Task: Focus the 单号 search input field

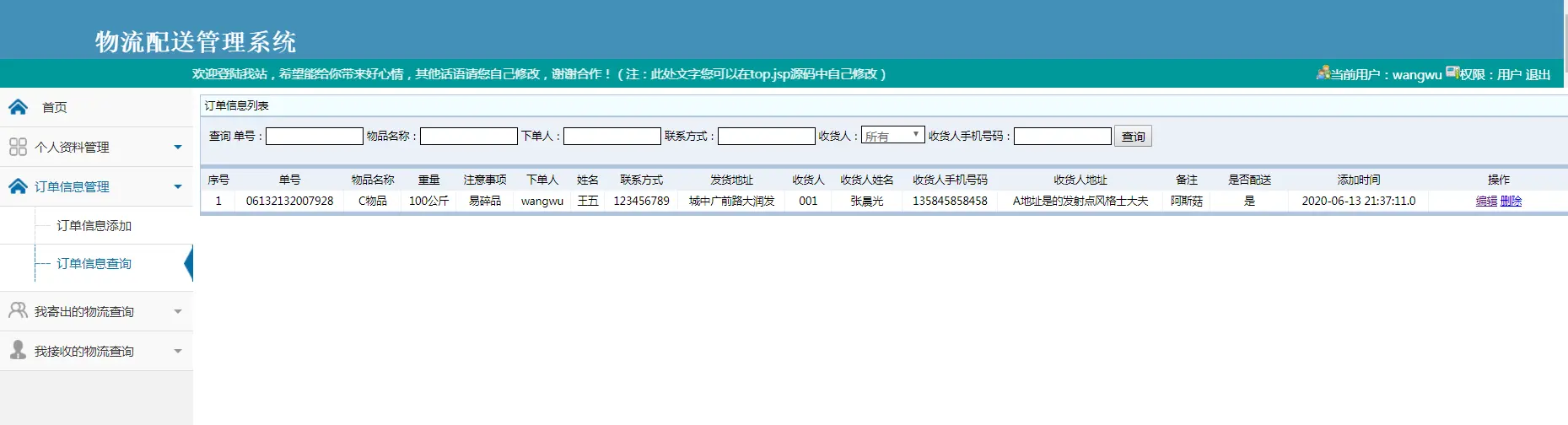Action: pyautogui.click(x=315, y=136)
